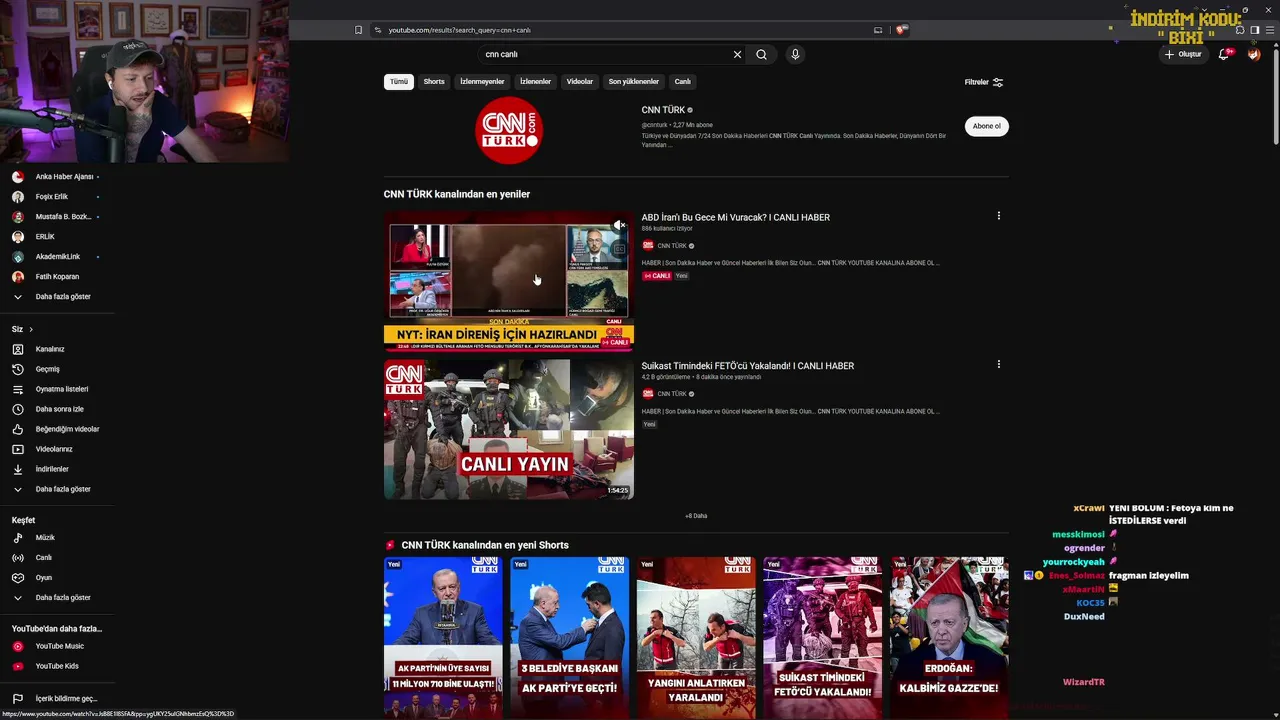The image size is (1280, 720).
Task: Open the 3 Belediye Başkanı Short
Action: point(570,638)
